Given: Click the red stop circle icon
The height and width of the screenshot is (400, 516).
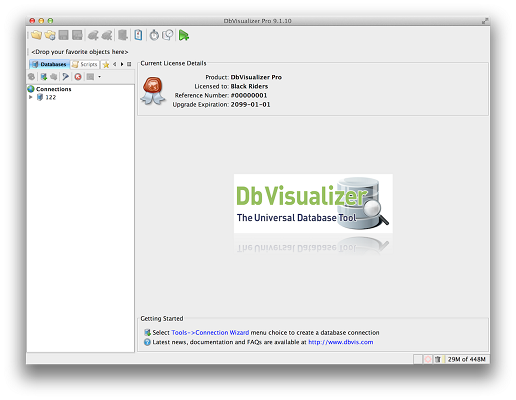Looking at the screenshot, I should (78, 77).
